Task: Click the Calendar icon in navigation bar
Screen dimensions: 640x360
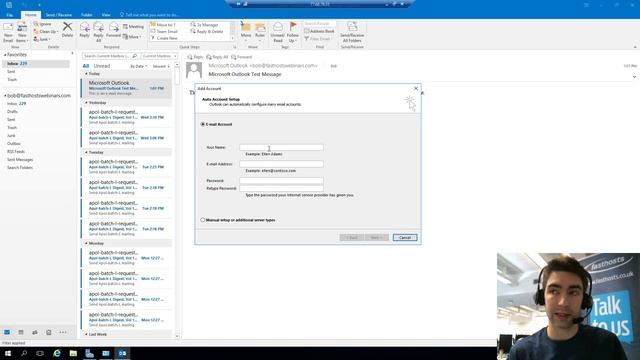Action: click(21, 332)
